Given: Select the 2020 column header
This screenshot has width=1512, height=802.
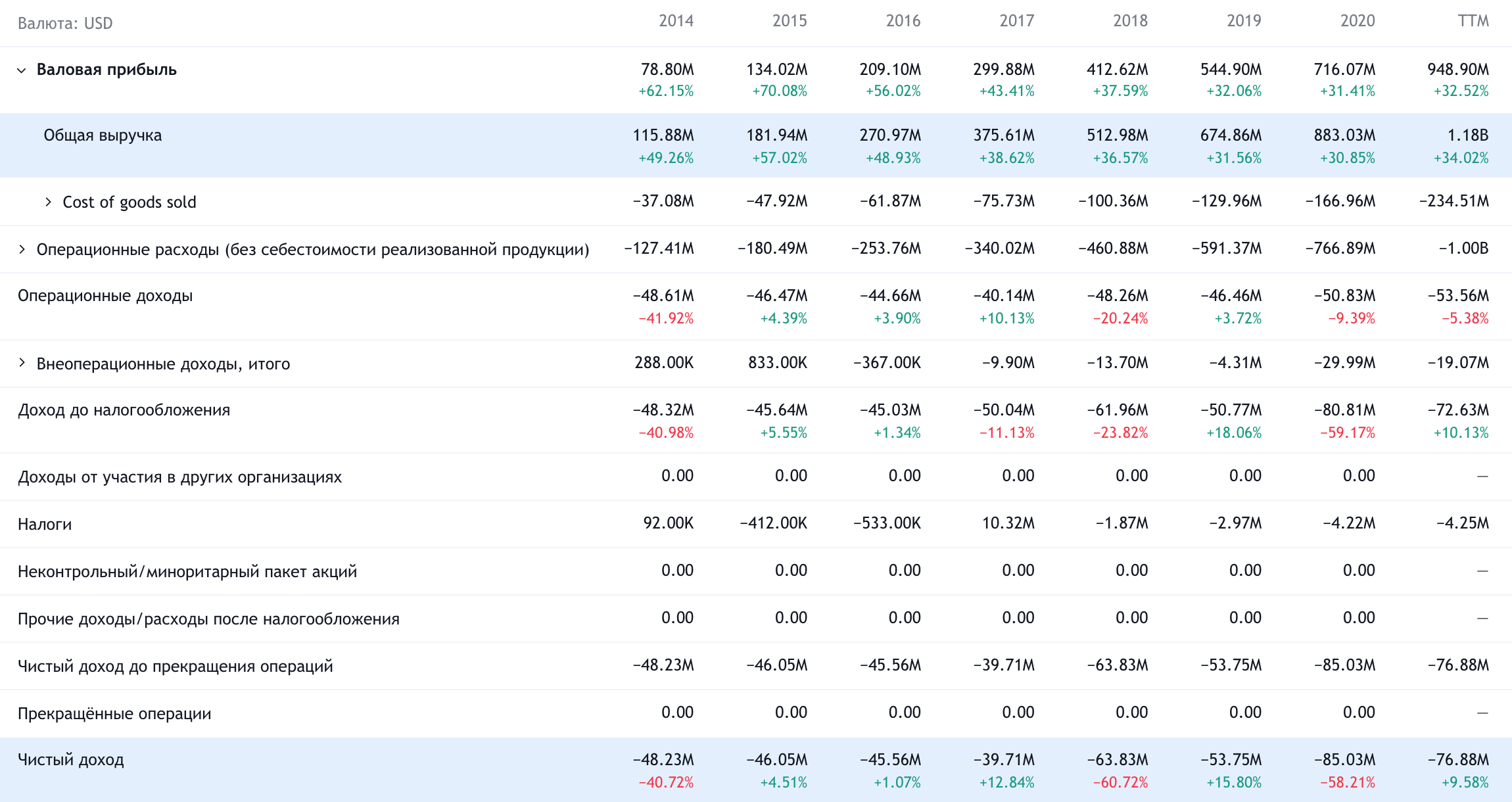Looking at the screenshot, I should 1358,21.
